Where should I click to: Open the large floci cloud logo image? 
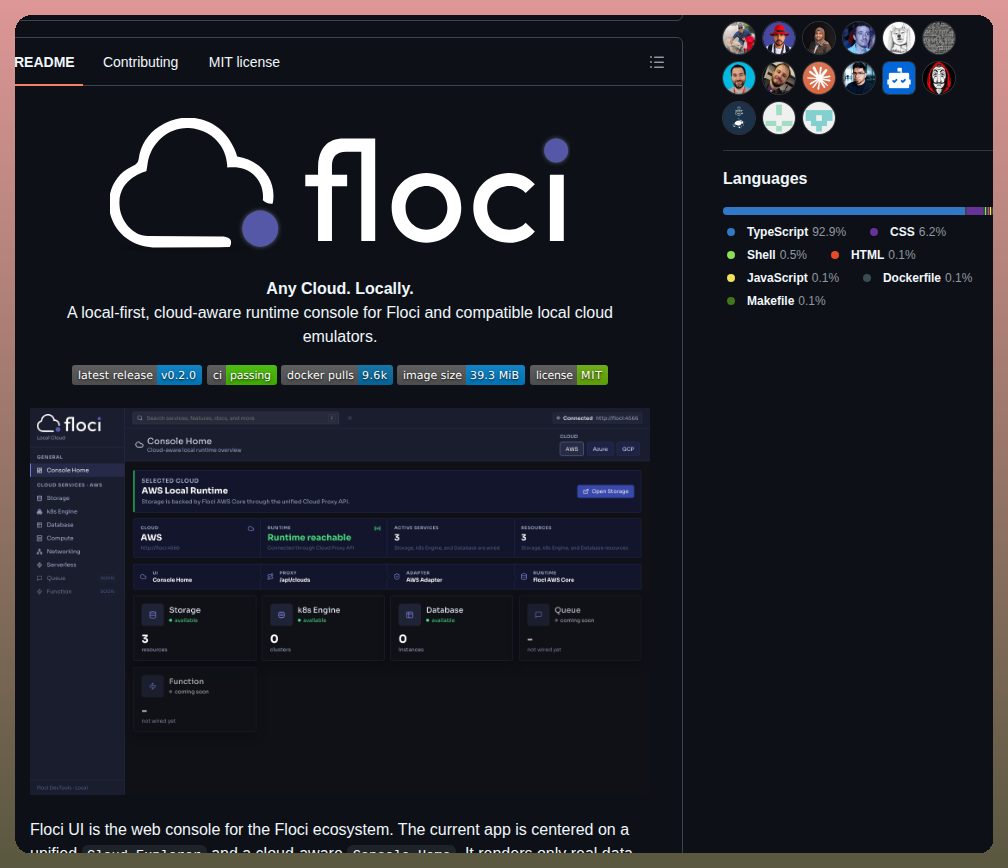(x=339, y=182)
